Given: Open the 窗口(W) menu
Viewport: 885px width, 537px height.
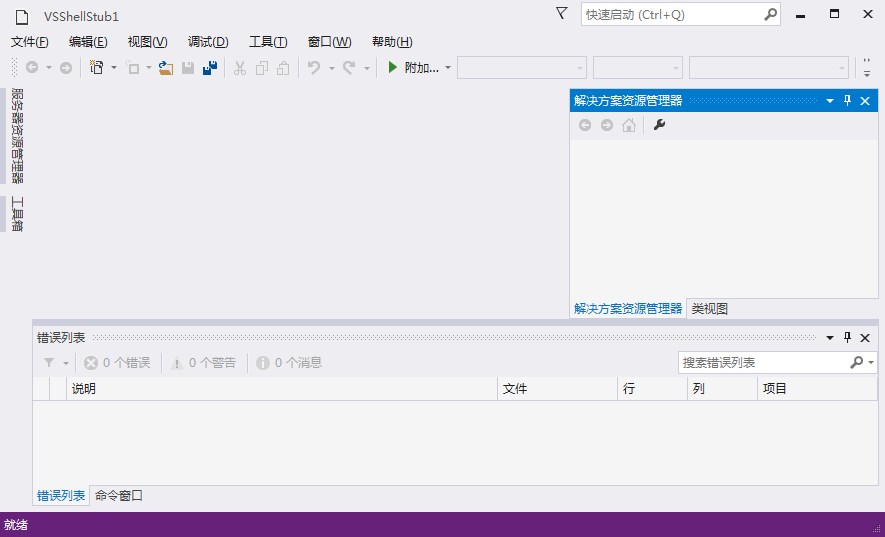Looking at the screenshot, I should pos(330,42).
